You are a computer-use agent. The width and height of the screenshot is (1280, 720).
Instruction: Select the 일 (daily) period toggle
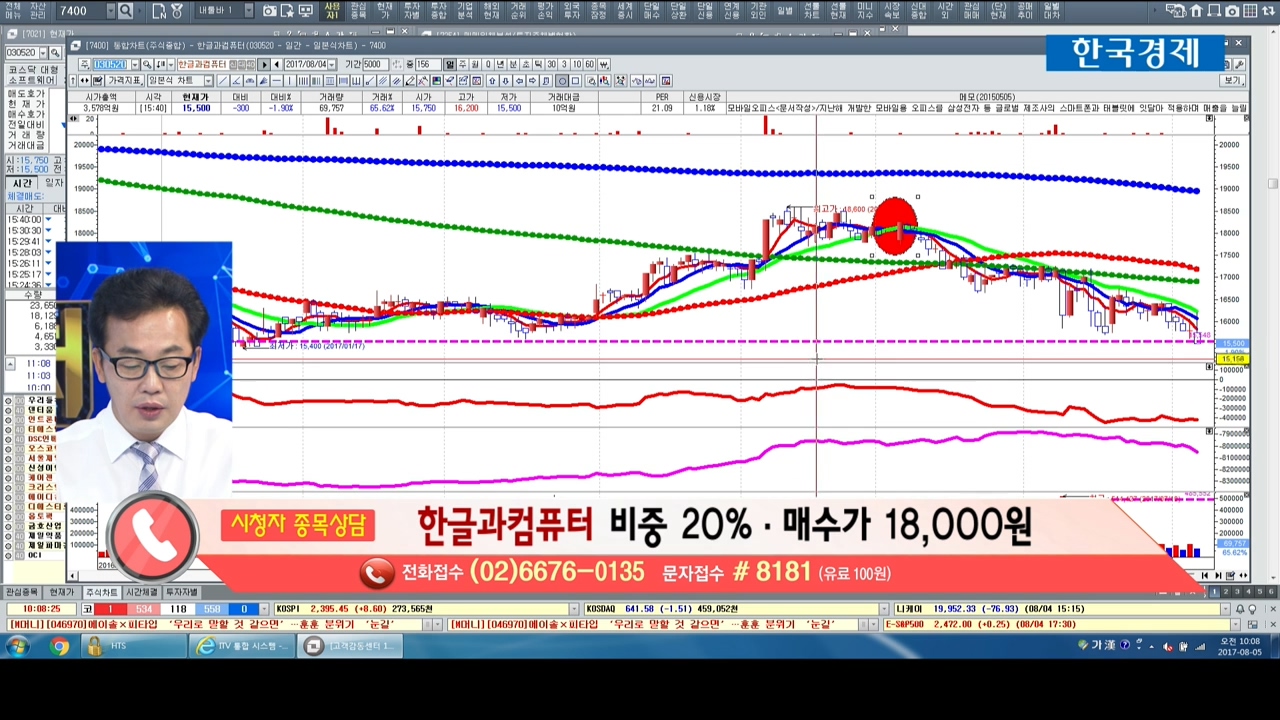pos(449,64)
